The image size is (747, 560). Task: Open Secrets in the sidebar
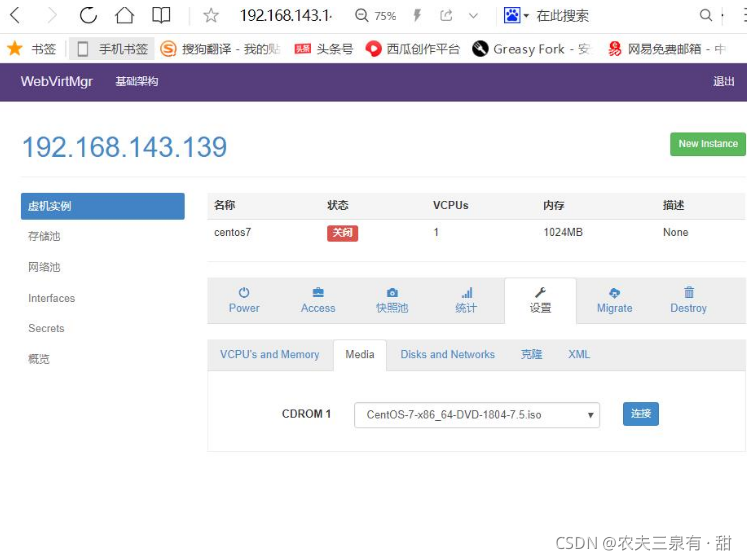click(x=46, y=328)
